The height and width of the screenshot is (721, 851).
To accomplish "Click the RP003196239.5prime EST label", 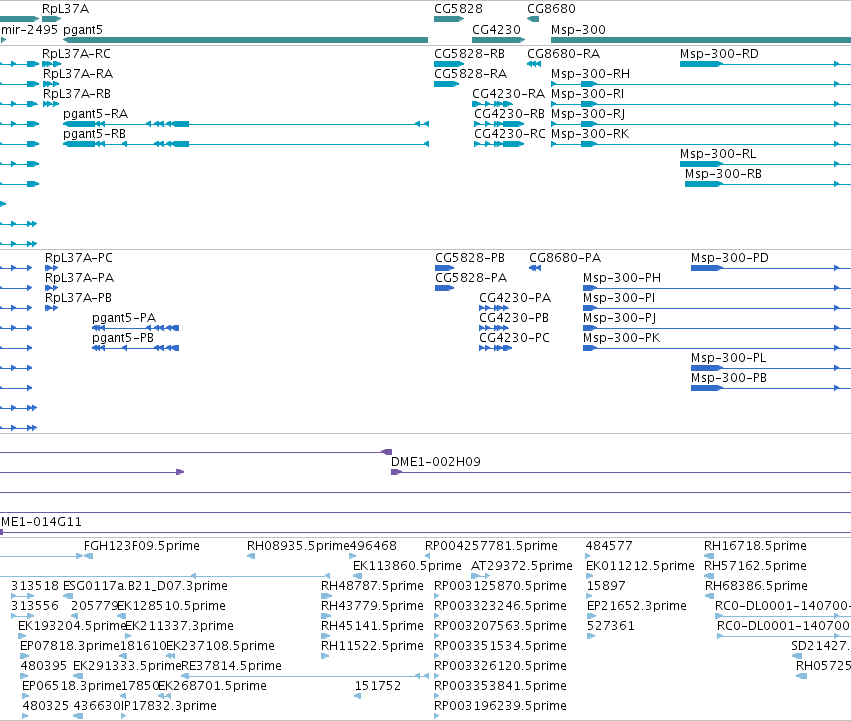I will [x=500, y=706].
